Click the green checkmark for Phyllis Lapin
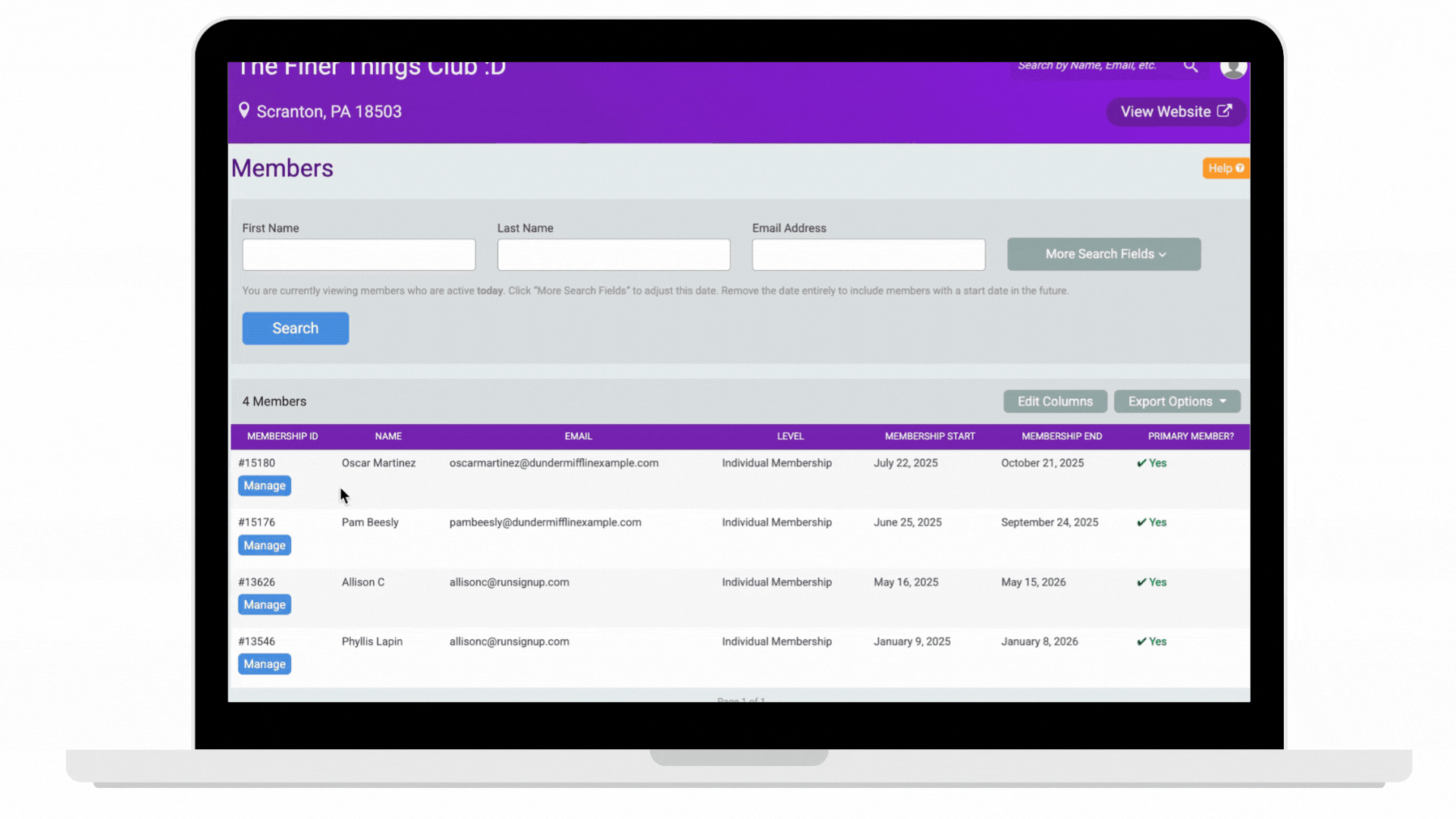This screenshot has height=819, width=1456. pyautogui.click(x=1141, y=642)
